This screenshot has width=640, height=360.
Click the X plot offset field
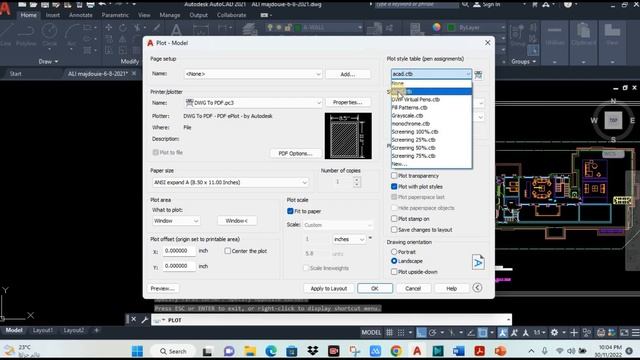179,251
